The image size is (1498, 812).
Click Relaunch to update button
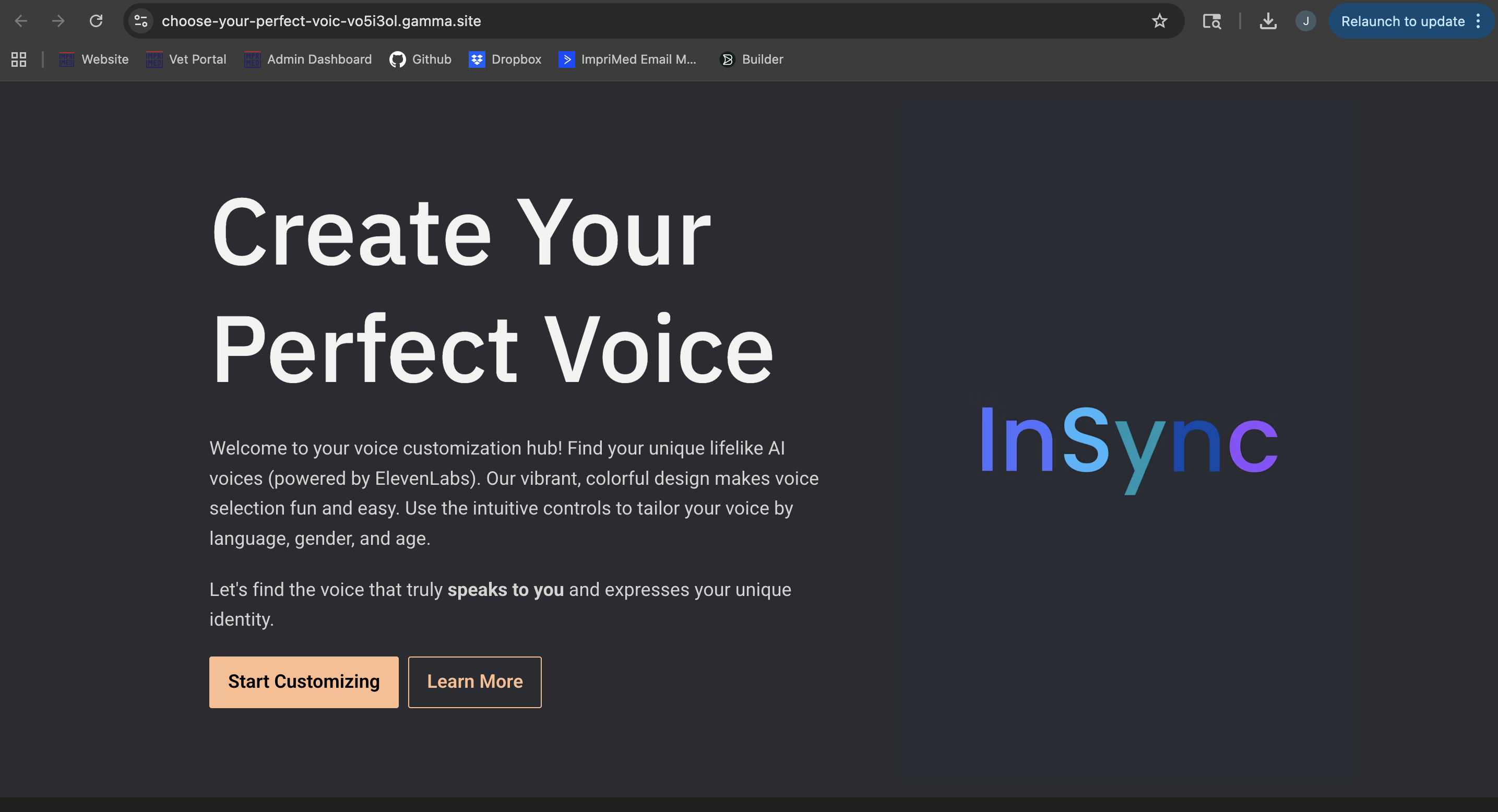[1402, 21]
